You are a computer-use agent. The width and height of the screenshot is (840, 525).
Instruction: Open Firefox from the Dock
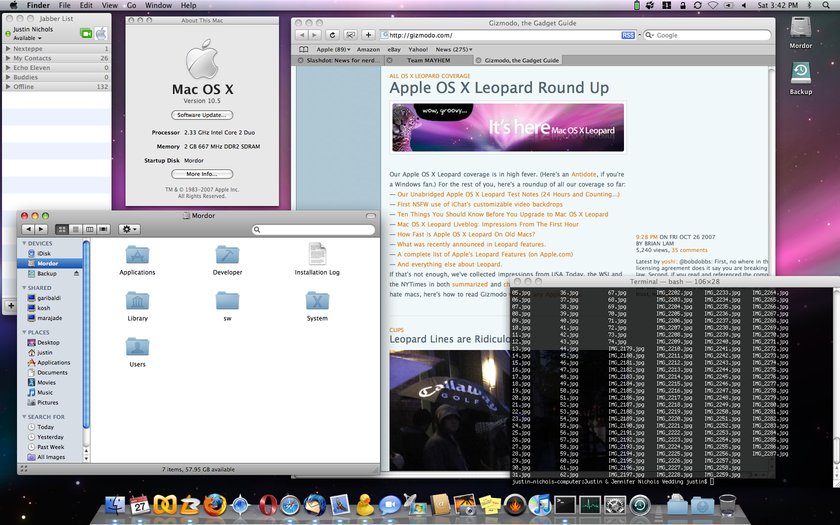tap(214, 505)
